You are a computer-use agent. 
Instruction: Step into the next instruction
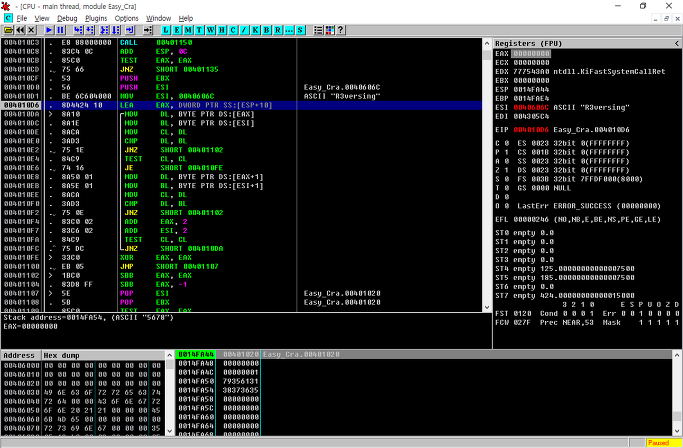click(78, 30)
